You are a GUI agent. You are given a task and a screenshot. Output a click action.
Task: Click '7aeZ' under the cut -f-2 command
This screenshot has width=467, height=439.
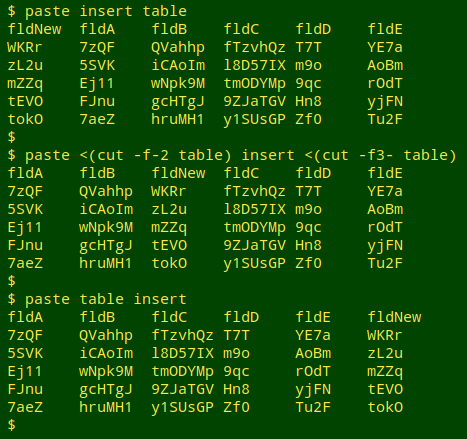click(x=25, y=263)
